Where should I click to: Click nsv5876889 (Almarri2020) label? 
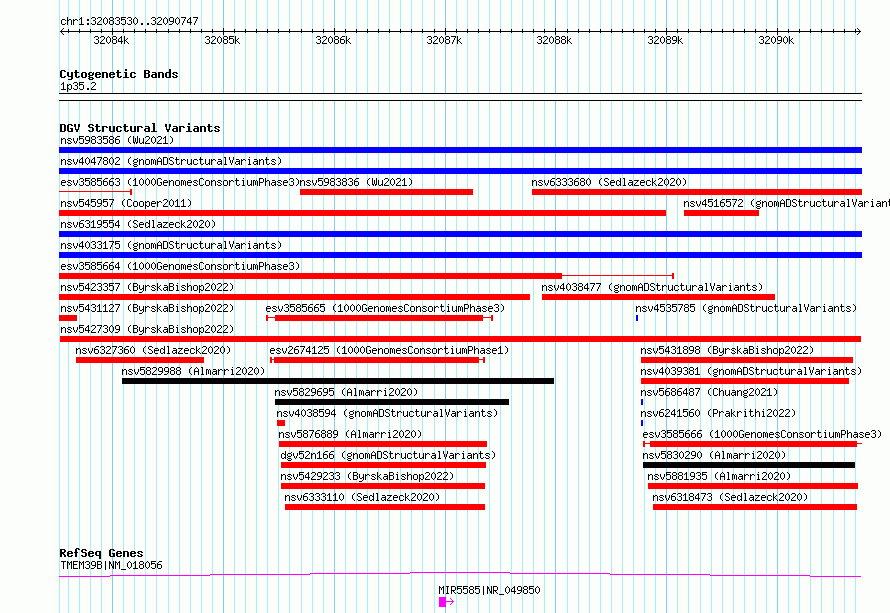coord(350,434)
